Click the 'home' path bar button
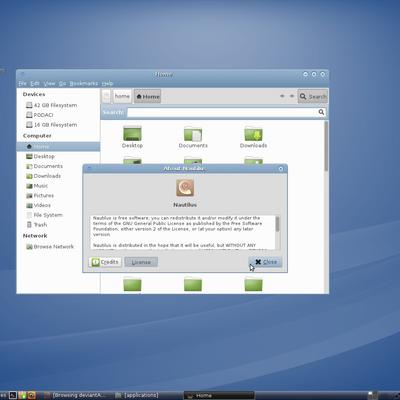Image resolution: width=400 pixels, height=400 pixels. 122,96
